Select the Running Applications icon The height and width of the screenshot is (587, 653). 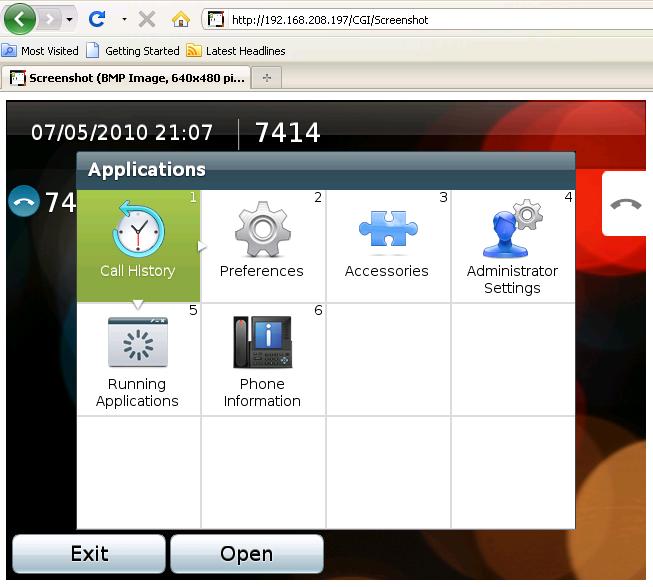(x=138, y=342)
